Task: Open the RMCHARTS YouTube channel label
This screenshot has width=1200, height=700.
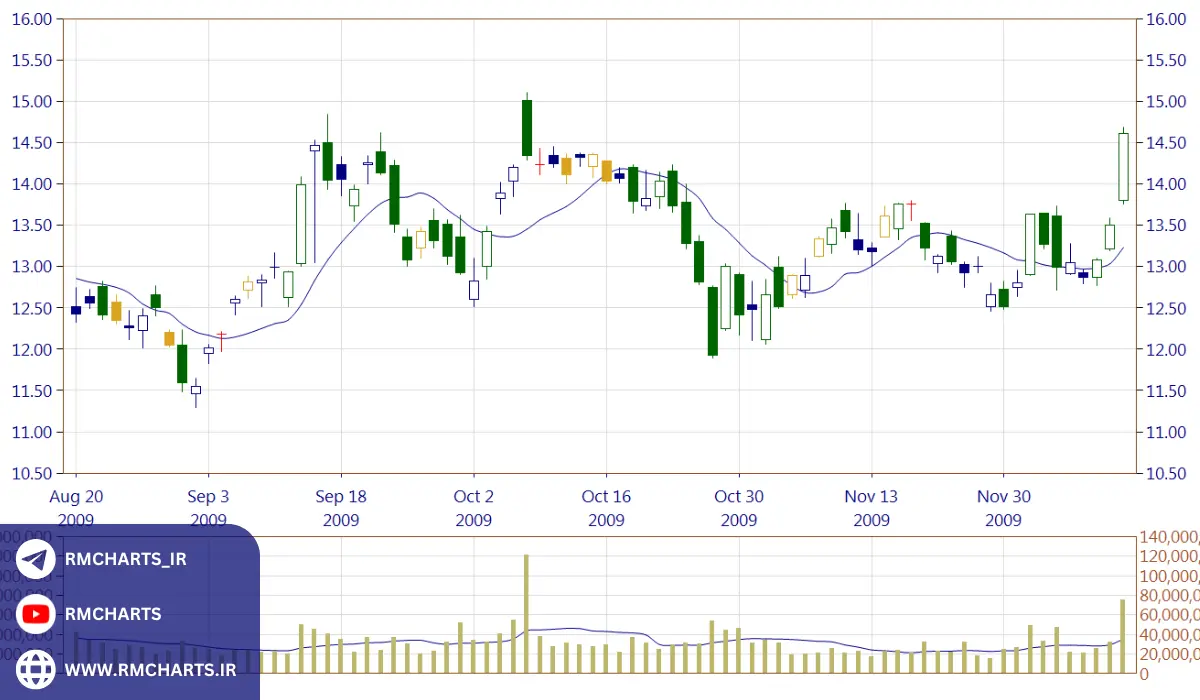Action: point(112,614)
